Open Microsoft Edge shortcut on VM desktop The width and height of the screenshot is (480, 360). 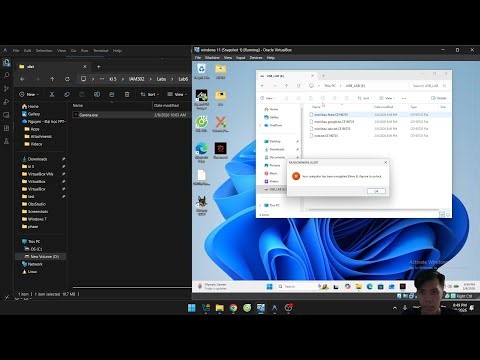202,152
